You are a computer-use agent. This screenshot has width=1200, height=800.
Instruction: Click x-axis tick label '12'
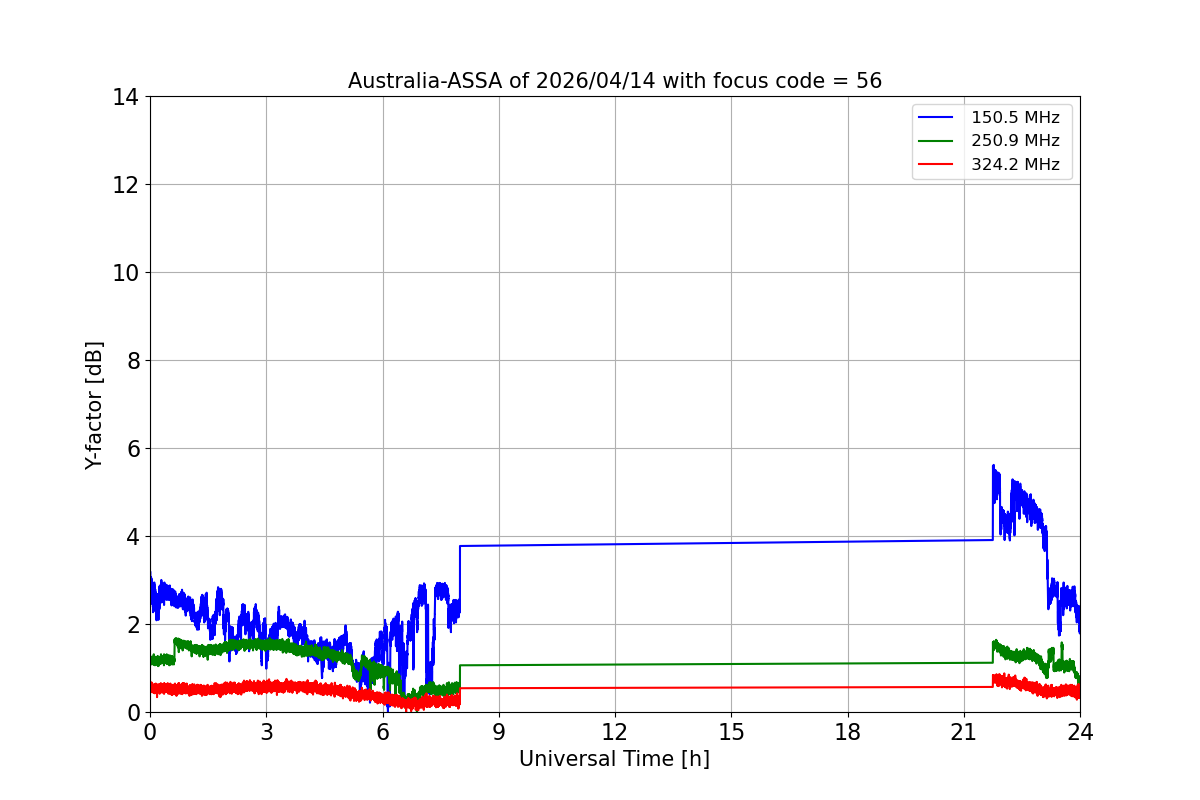615,731
